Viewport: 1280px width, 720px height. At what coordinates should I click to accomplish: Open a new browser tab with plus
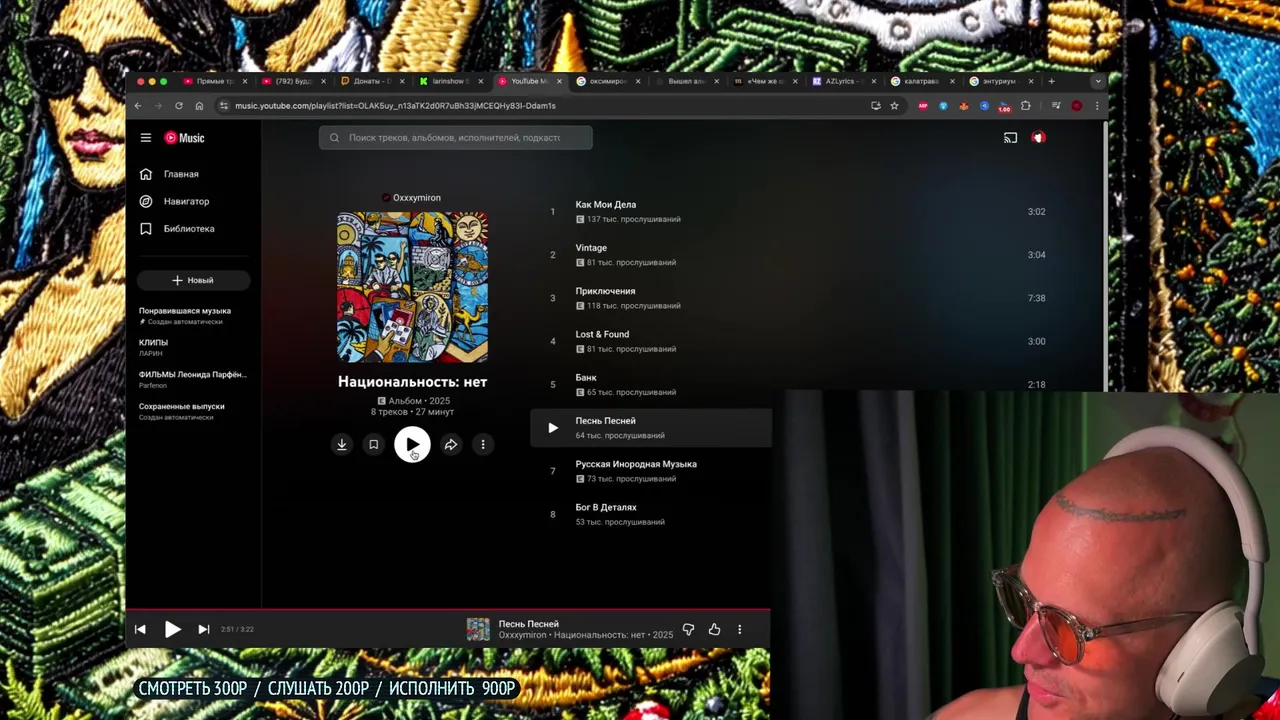point(1051,81)
